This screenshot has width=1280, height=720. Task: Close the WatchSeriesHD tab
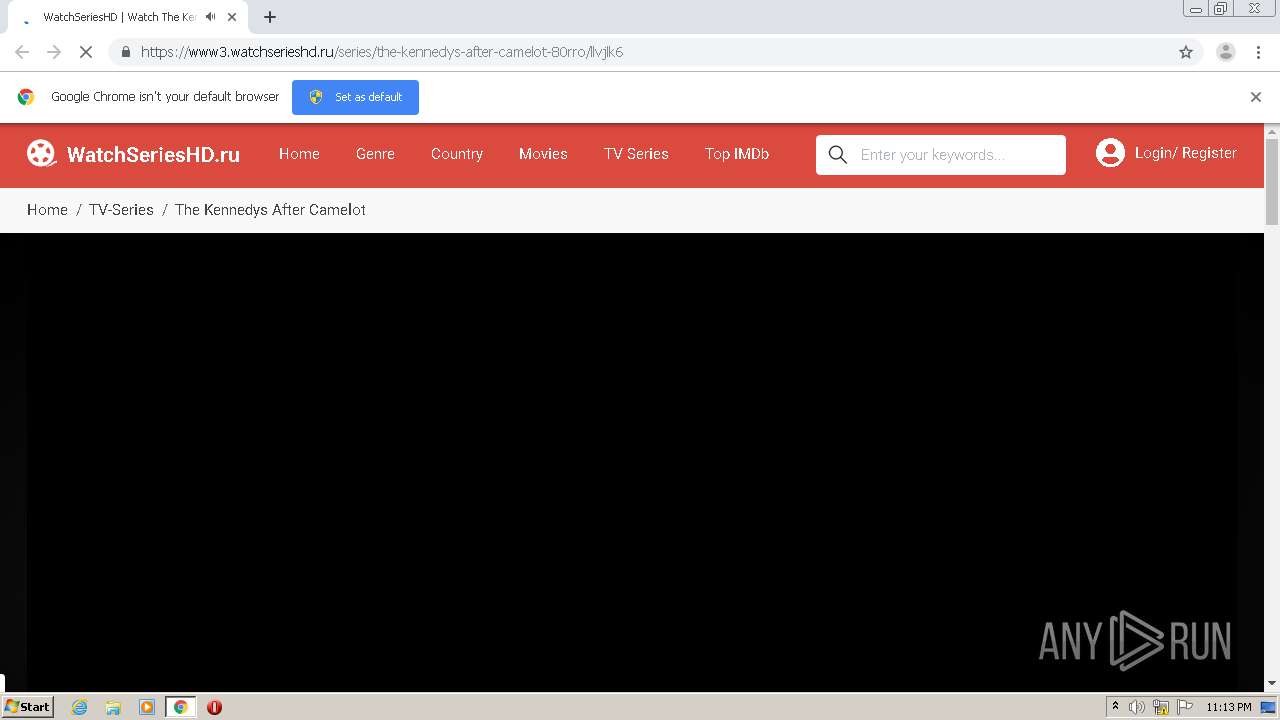tap(232, 17)
